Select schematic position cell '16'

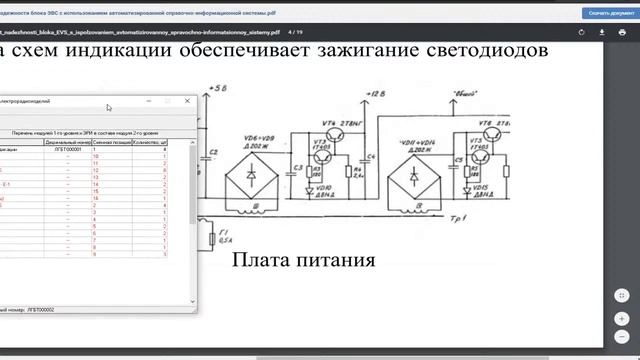(112, 198)
